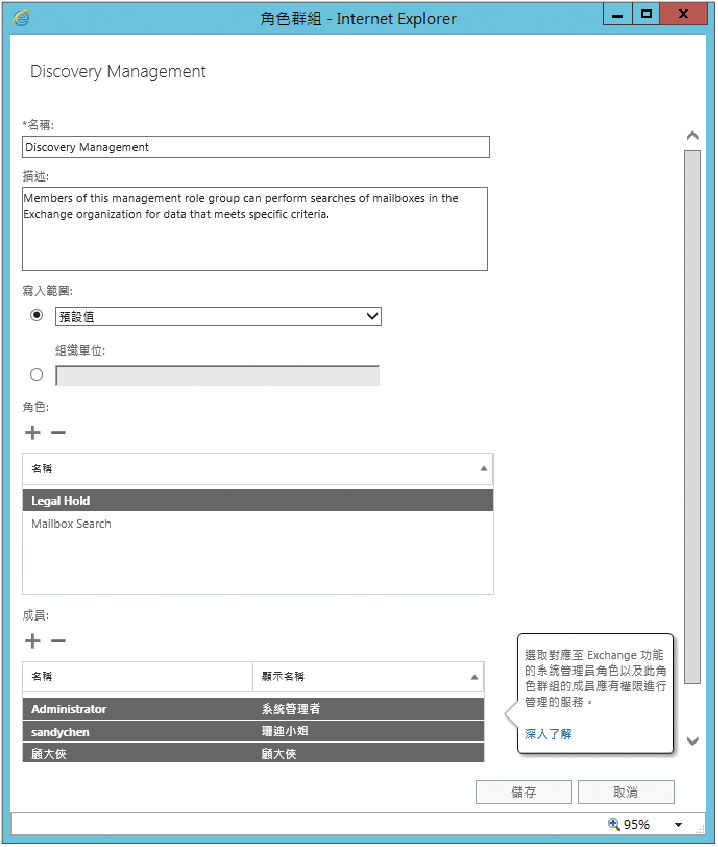Viewport: 718px width, 847px height.
Task: Click the name field containing Discovery Management
Action: click(x=256, y=147)
